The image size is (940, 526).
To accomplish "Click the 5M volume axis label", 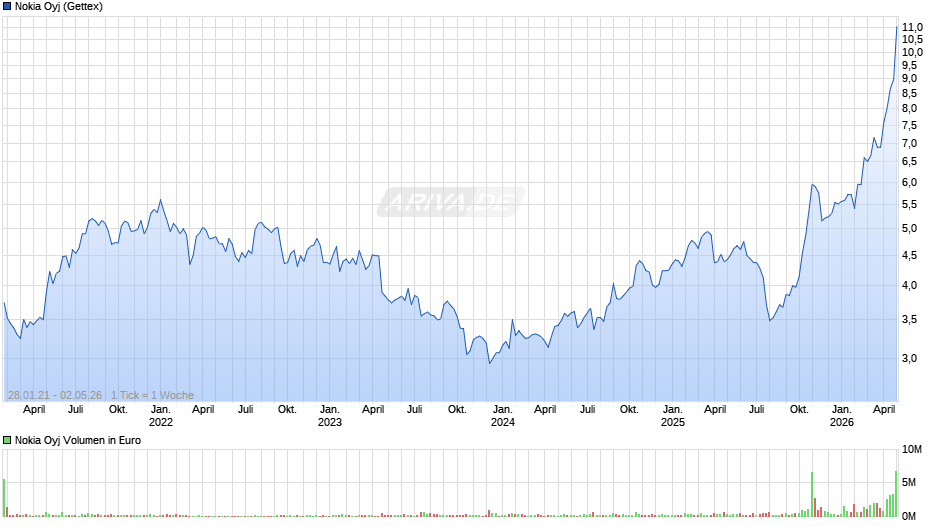I will click(909, 482).
